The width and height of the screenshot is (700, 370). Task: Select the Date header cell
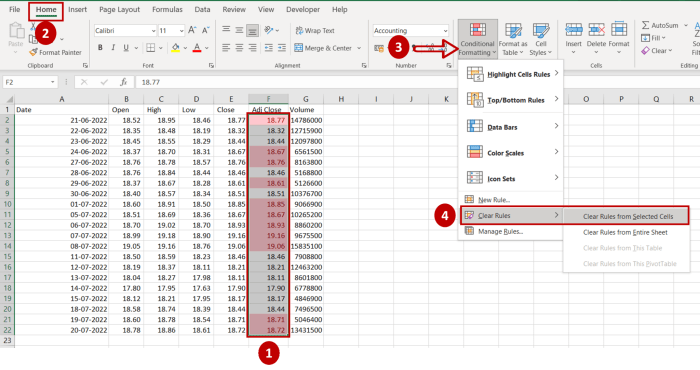point(62,109)
